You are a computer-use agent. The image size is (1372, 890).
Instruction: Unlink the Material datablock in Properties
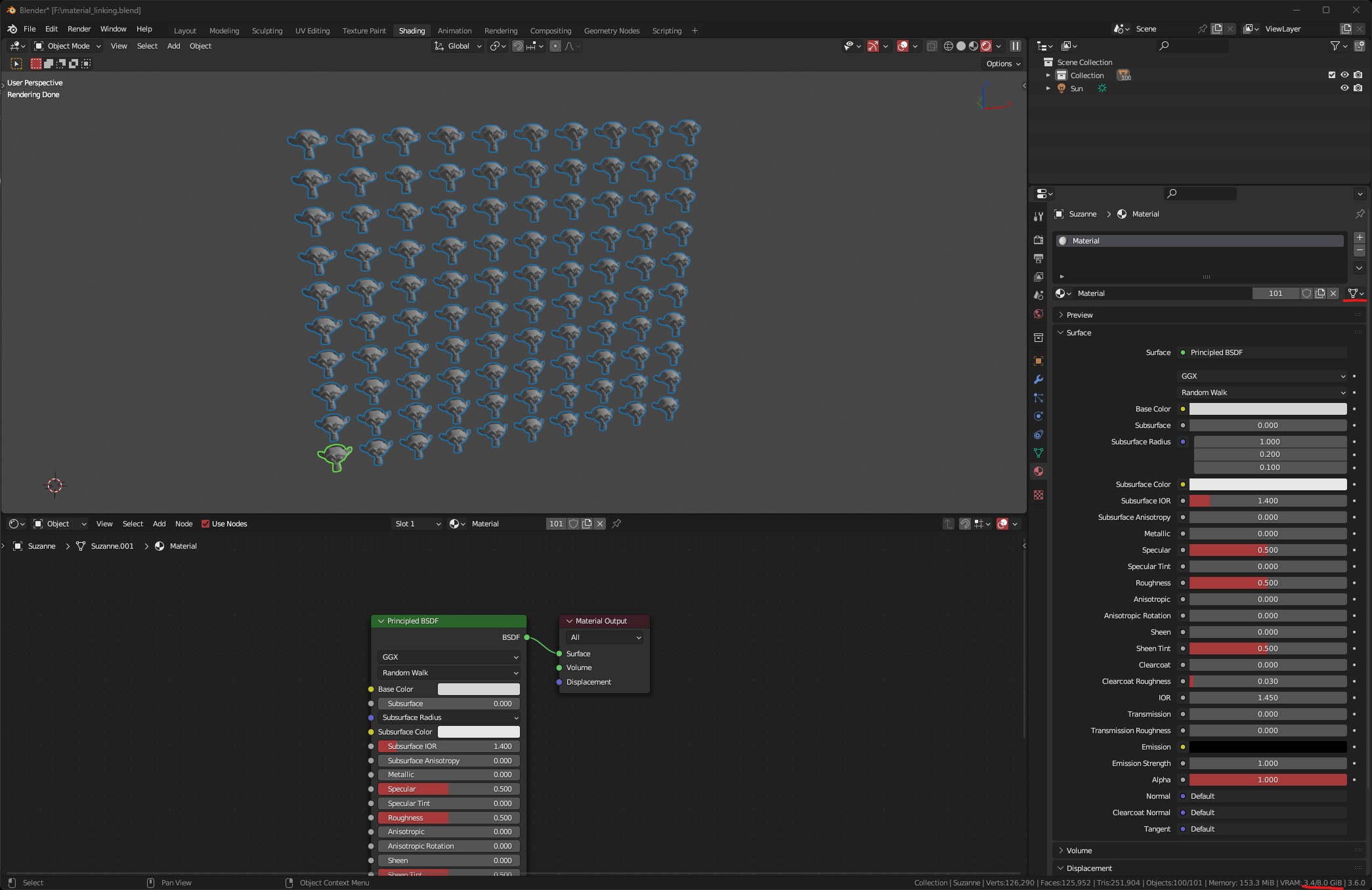pyautogui.click(x=1333, y=293)
